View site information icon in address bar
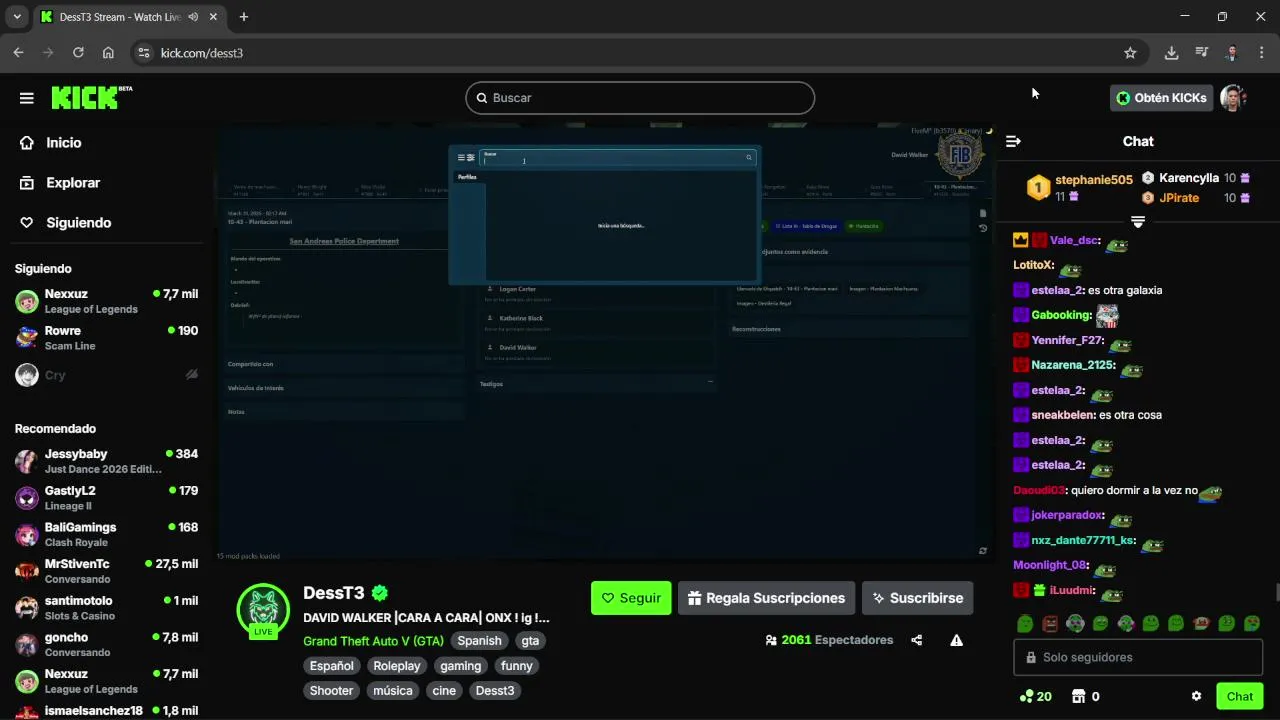 tap(143, 53)
